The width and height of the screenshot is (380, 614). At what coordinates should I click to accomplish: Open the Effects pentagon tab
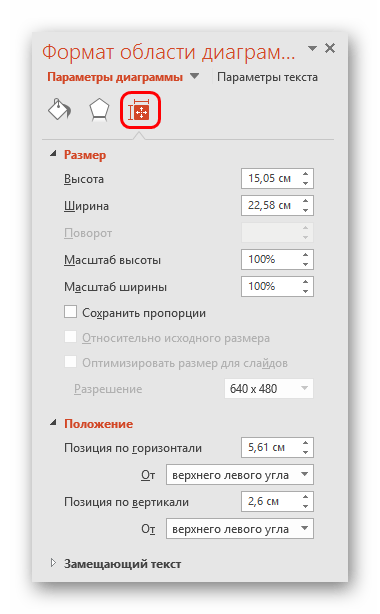tap(99, 110)
